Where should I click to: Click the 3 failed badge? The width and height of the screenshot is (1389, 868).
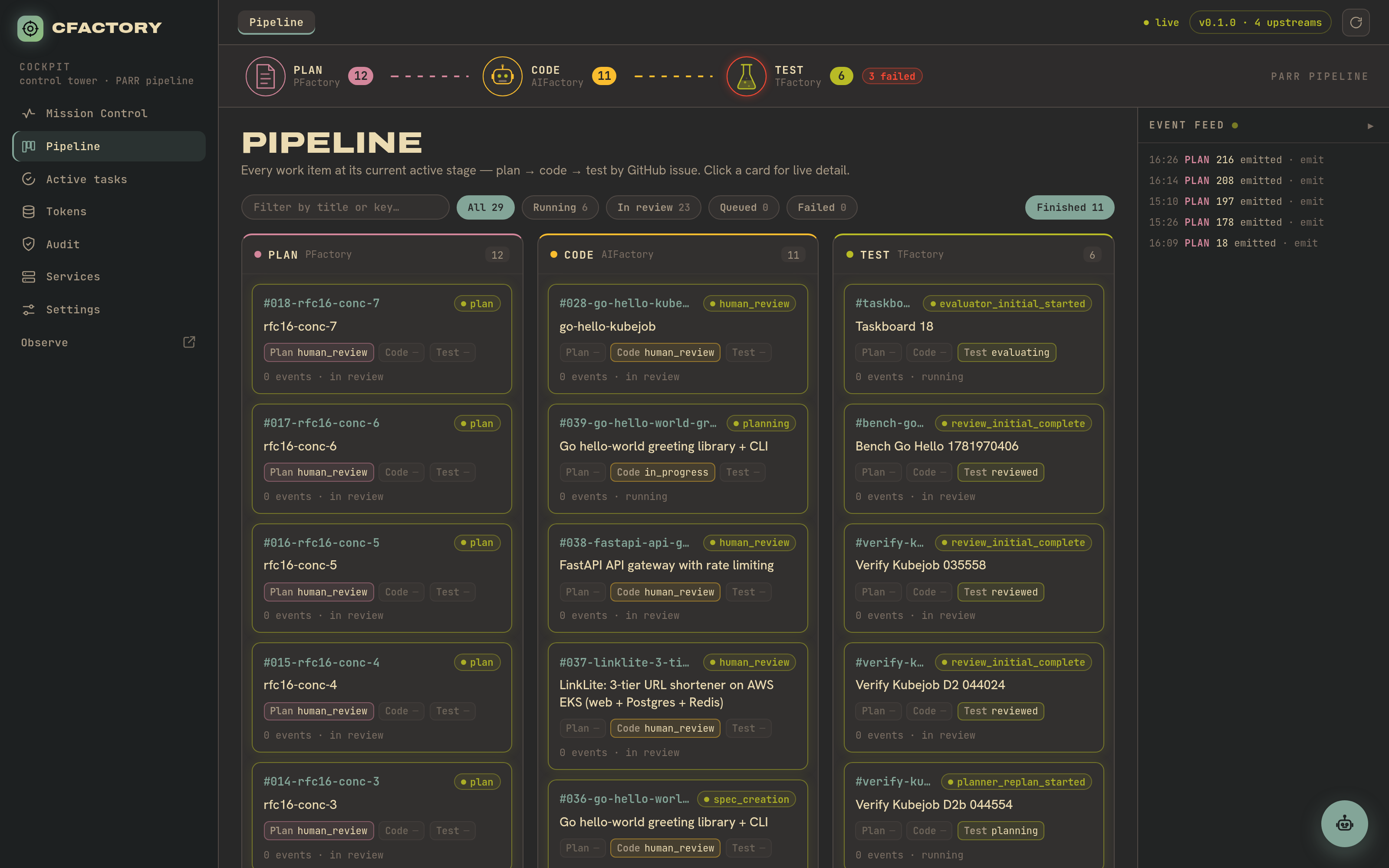(892, 76)
